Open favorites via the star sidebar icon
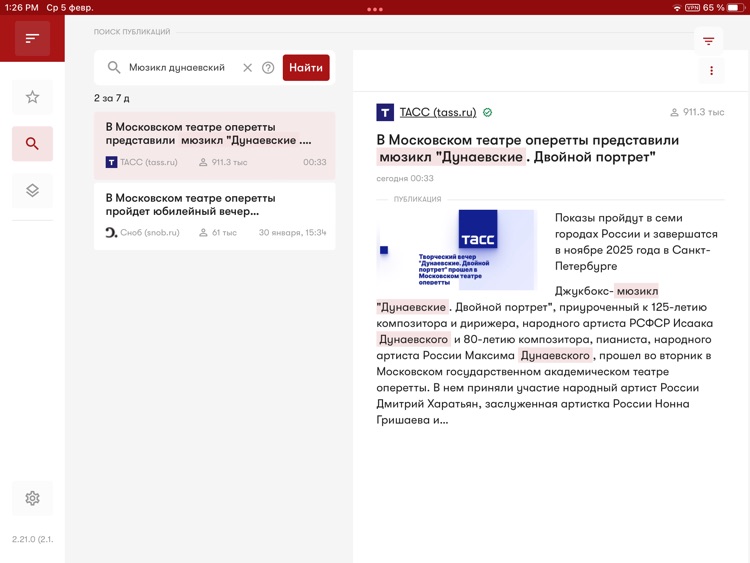Viewport: 750px width, 563px height. click(x=32, y=97)
